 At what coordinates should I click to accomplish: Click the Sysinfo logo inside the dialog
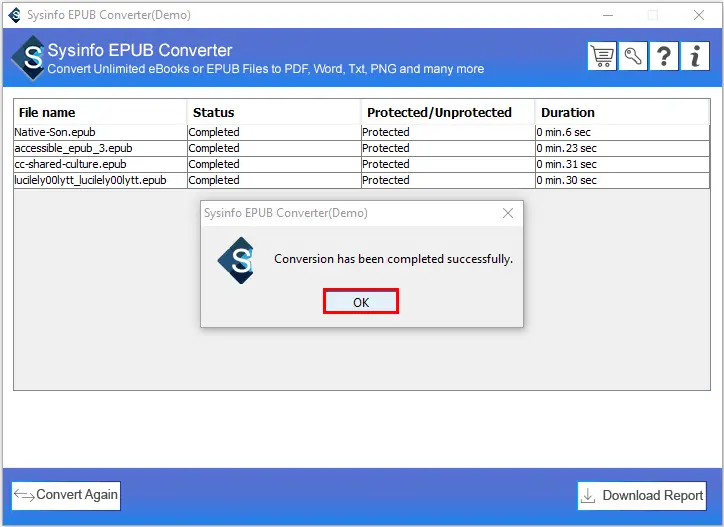(x=237, y=260)
